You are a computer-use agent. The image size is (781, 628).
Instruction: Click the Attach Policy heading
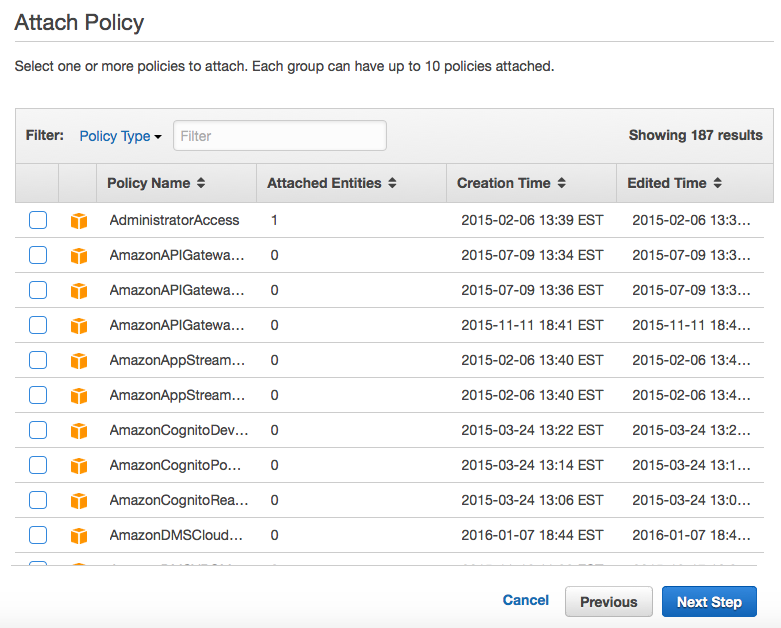pyautogui.click(x=79, y=23)
